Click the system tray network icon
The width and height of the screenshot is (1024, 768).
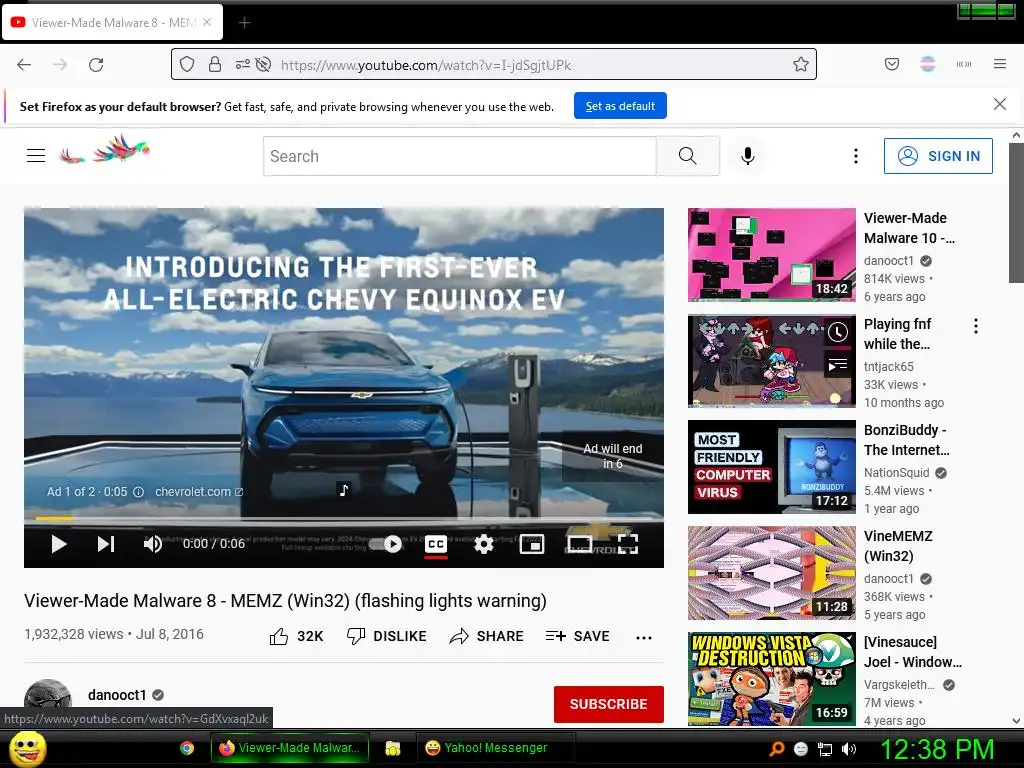[825, 749]
